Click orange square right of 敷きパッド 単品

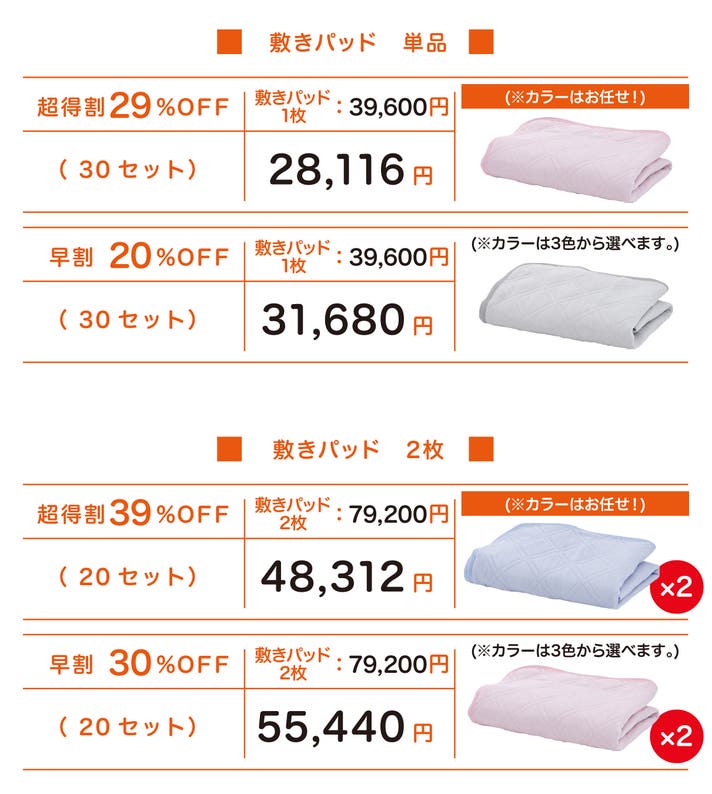coord(482,43)
